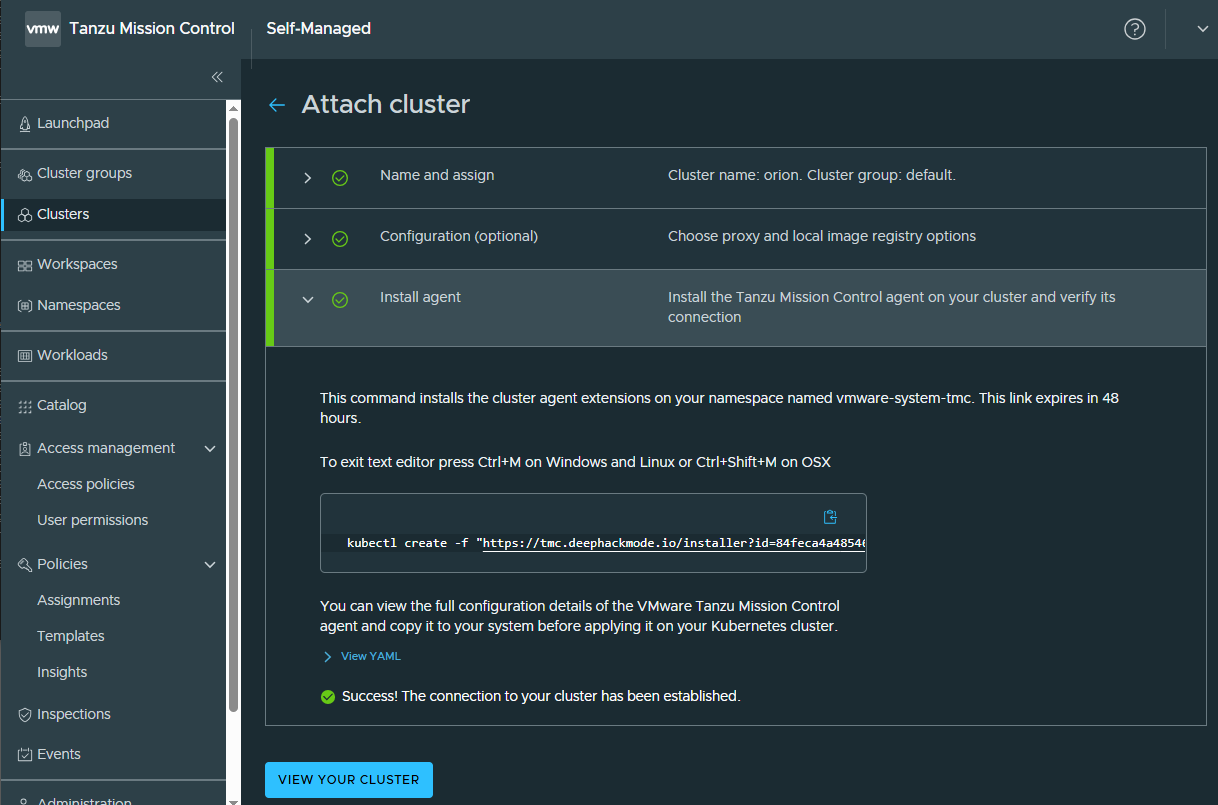Click the Name and assign step title

click(437, 176)
